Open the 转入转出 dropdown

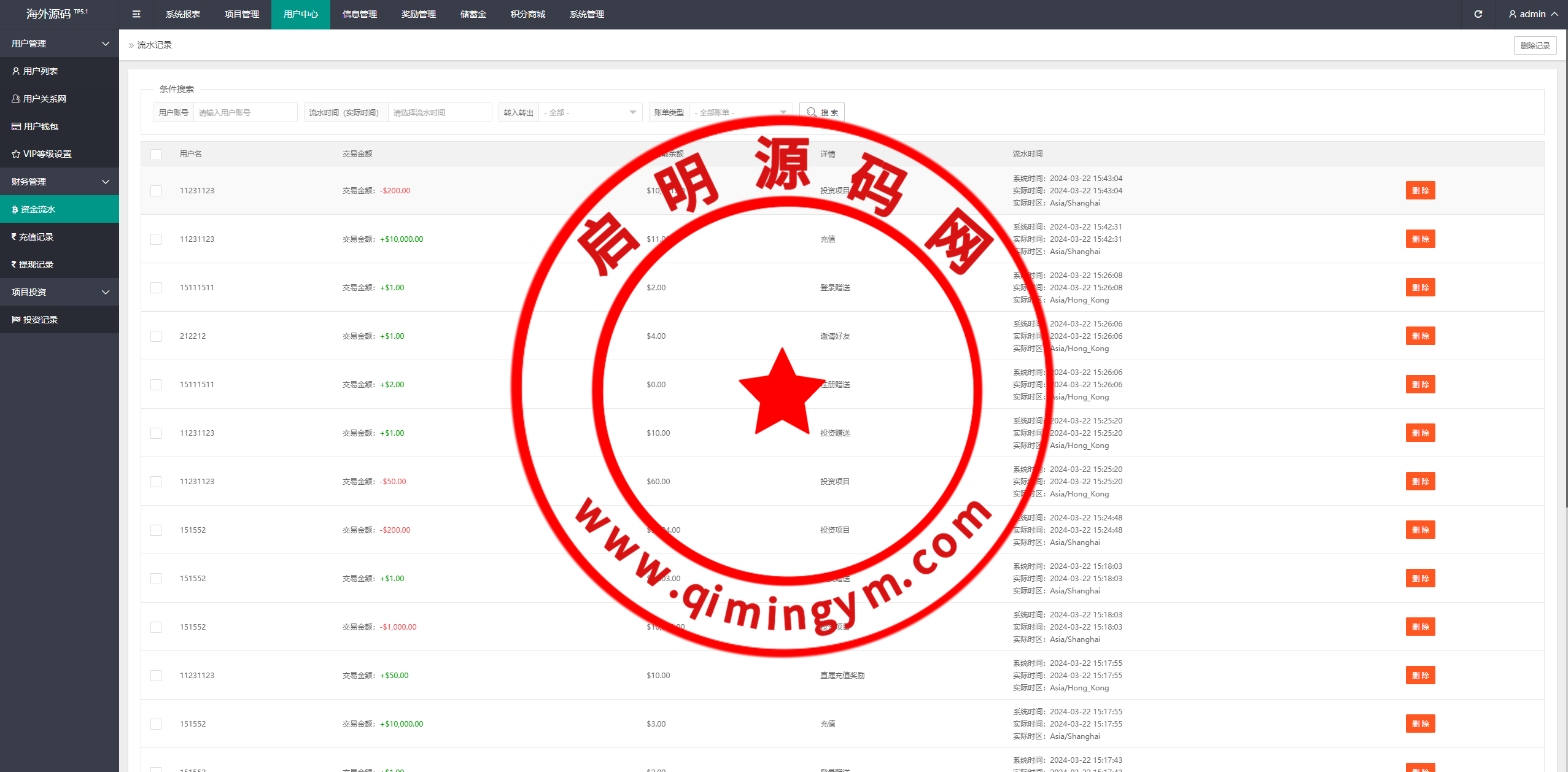(589, 112)
